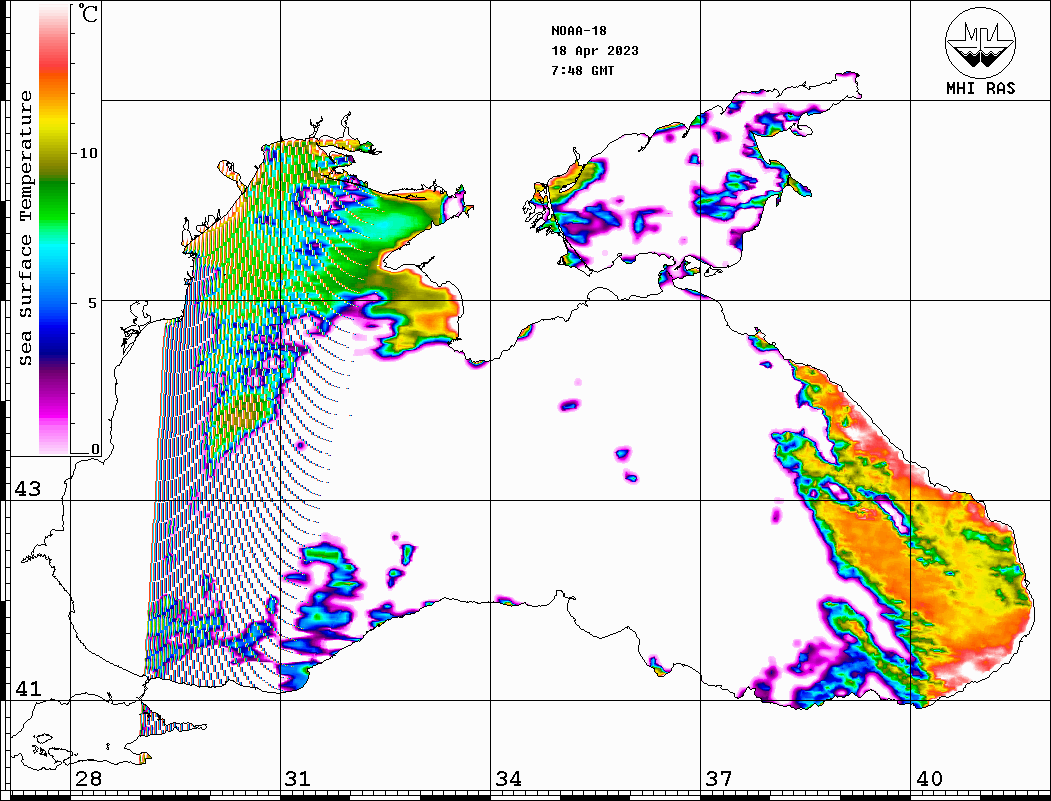Click the '7:48 GMT' time text
1051x801 pixels.
tap(582, 70)
